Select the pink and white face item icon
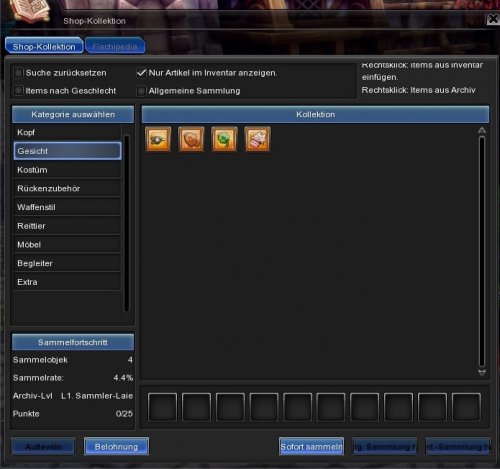 tap(257, 139)
